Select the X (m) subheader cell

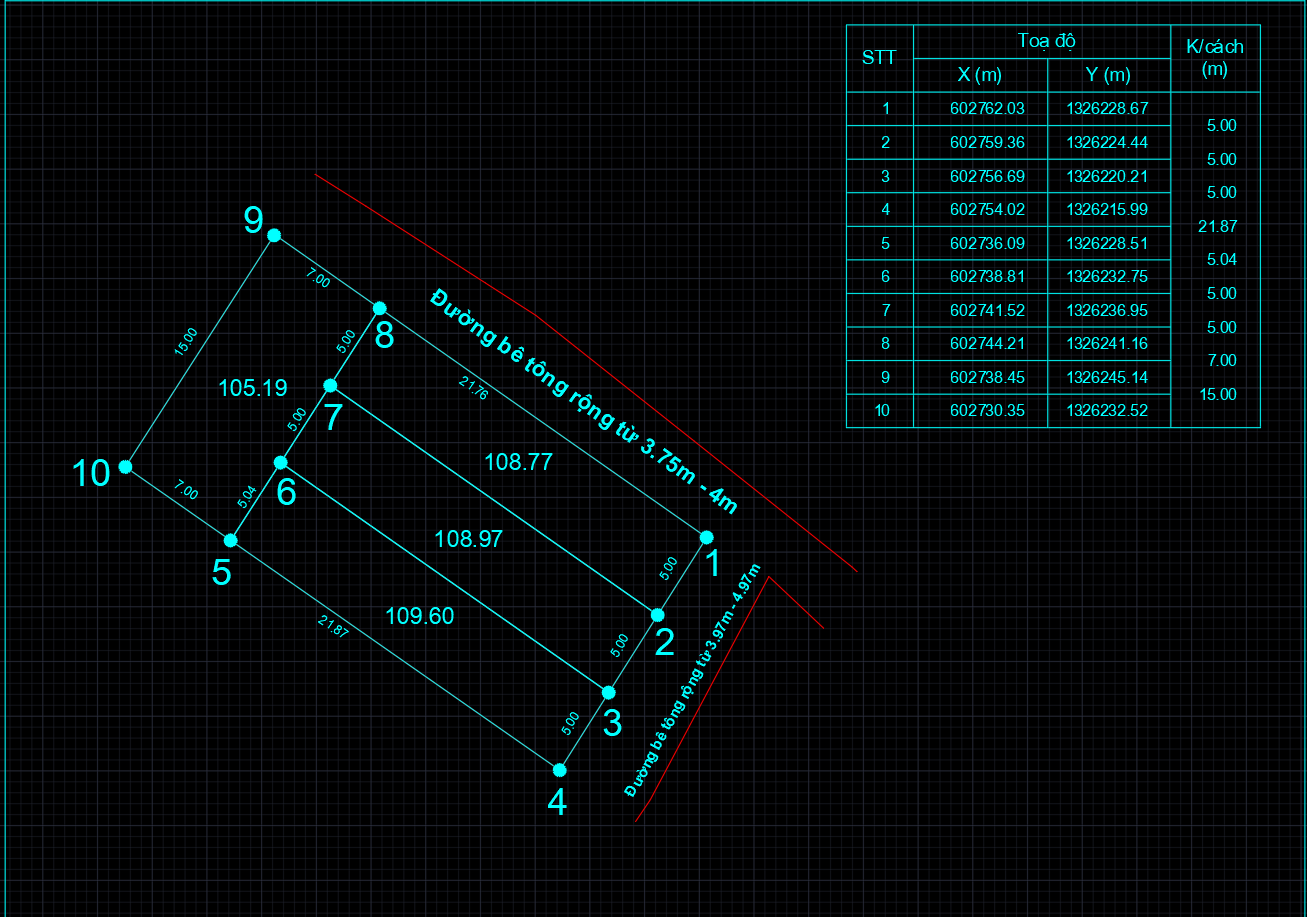tap(980, 75)
